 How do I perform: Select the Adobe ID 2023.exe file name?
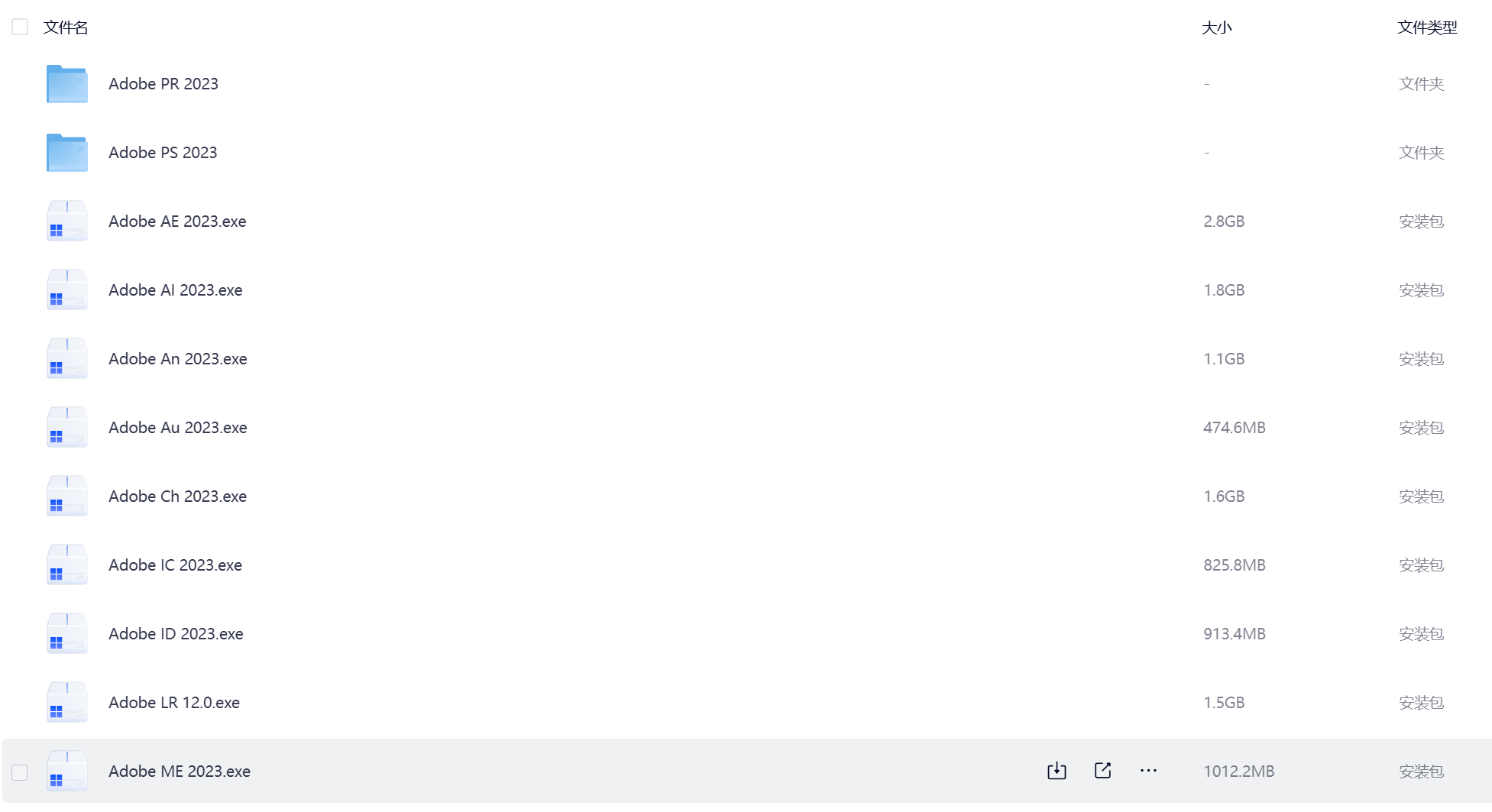pyautogui.click(x=176, y=634)
